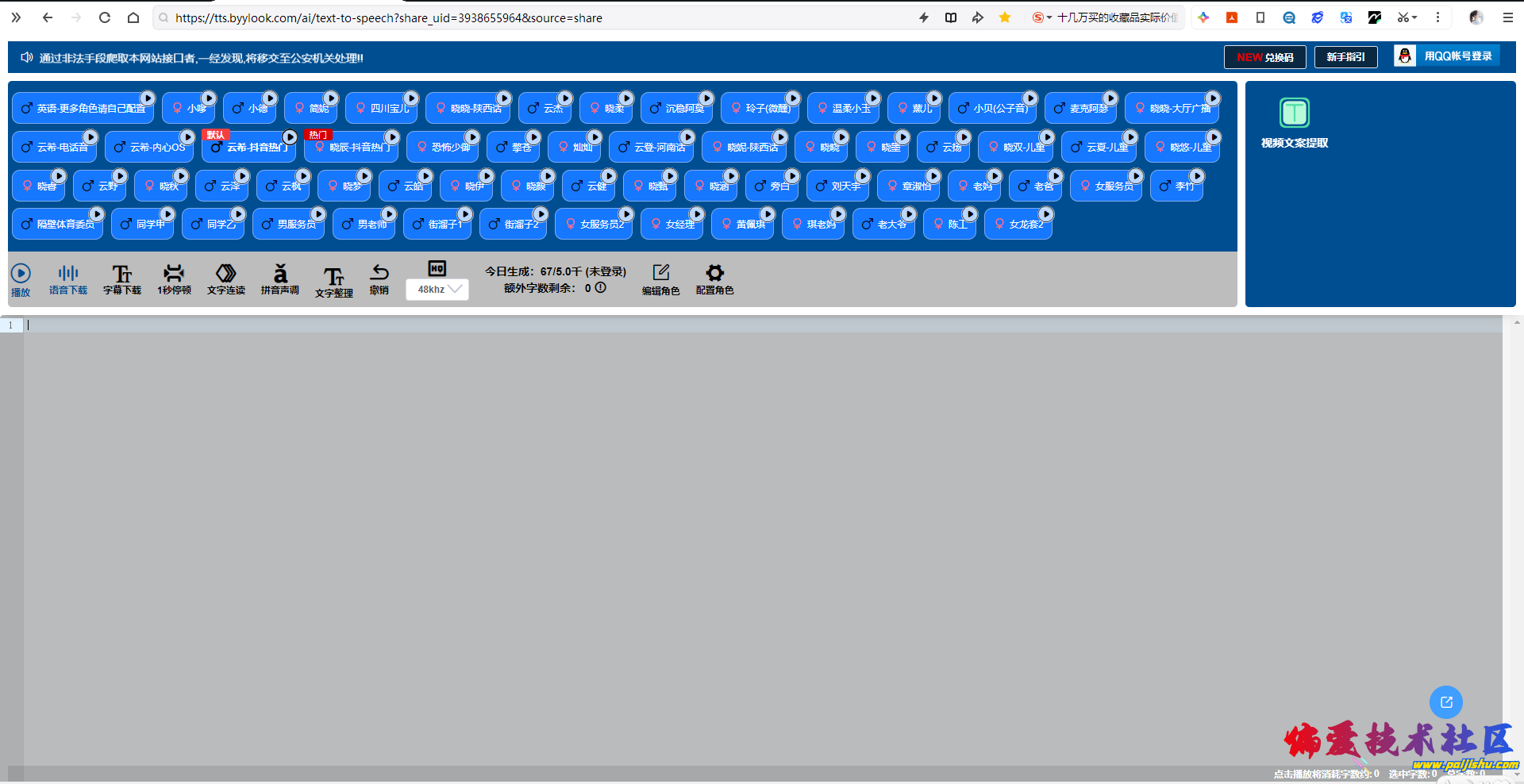Select the 云希-抖音热门 default voice
The height and width of the screenshot is (784, 1524).
248,148
